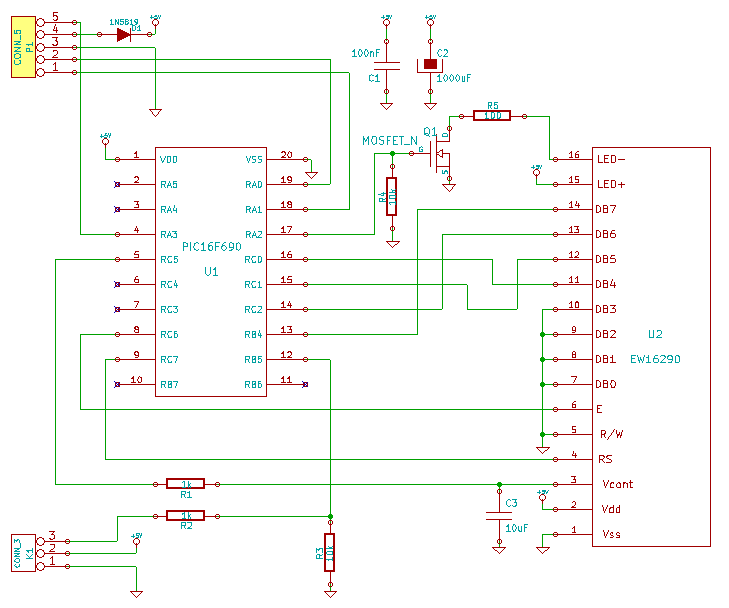Select the EW16290 part name

[655, 359]
